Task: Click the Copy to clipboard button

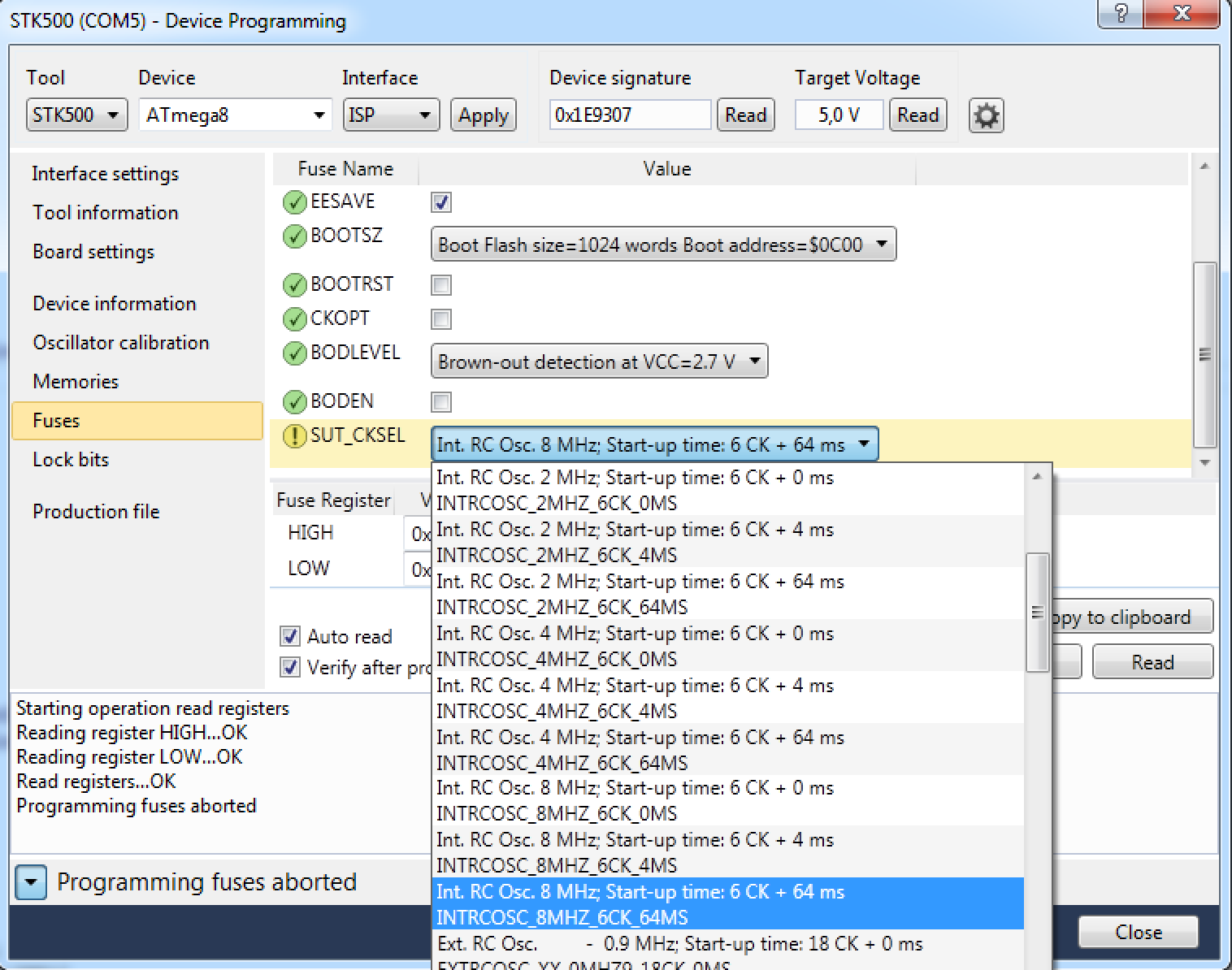Action: (1133, 617)
